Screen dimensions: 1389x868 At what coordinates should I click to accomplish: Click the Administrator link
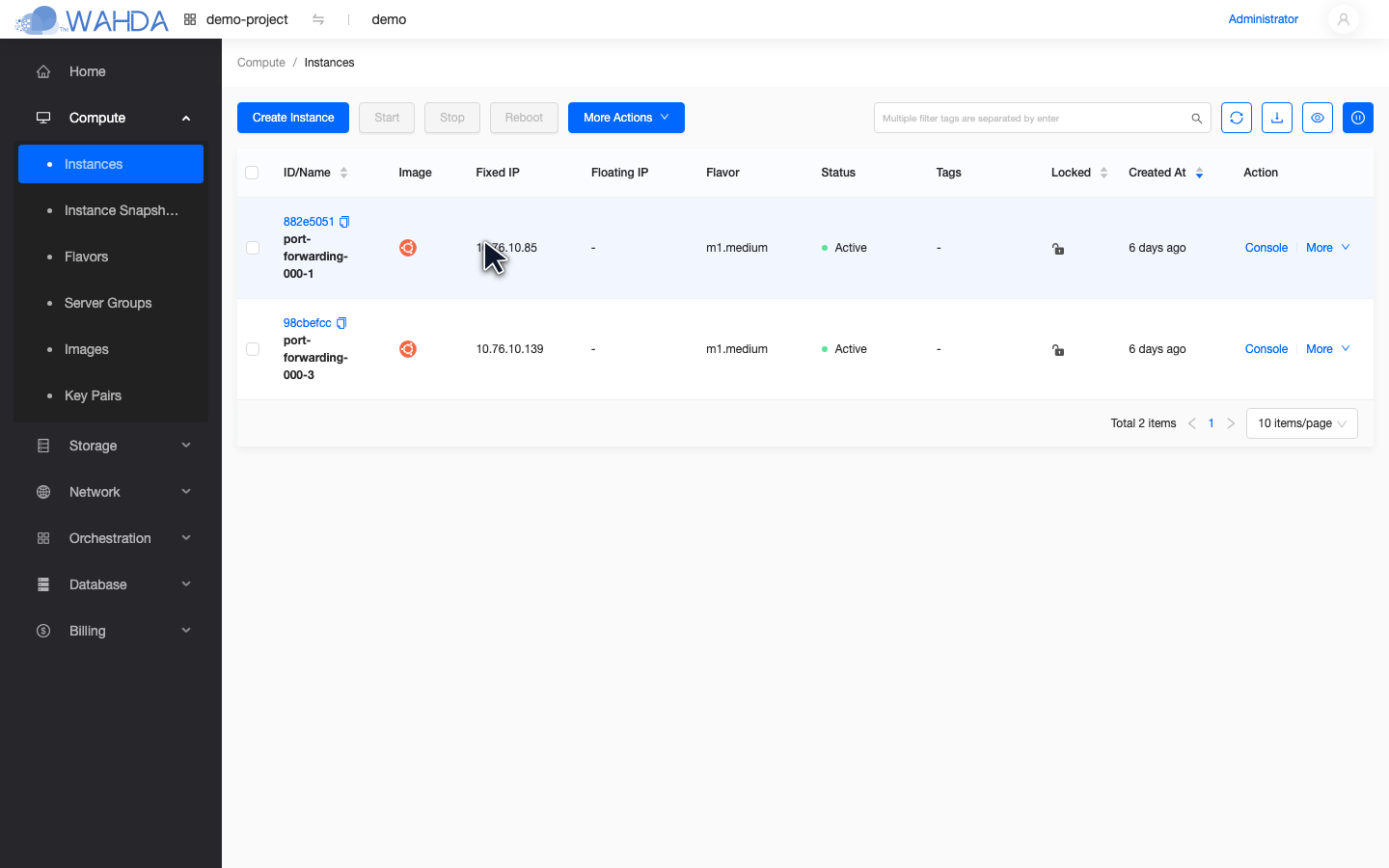1264,19
